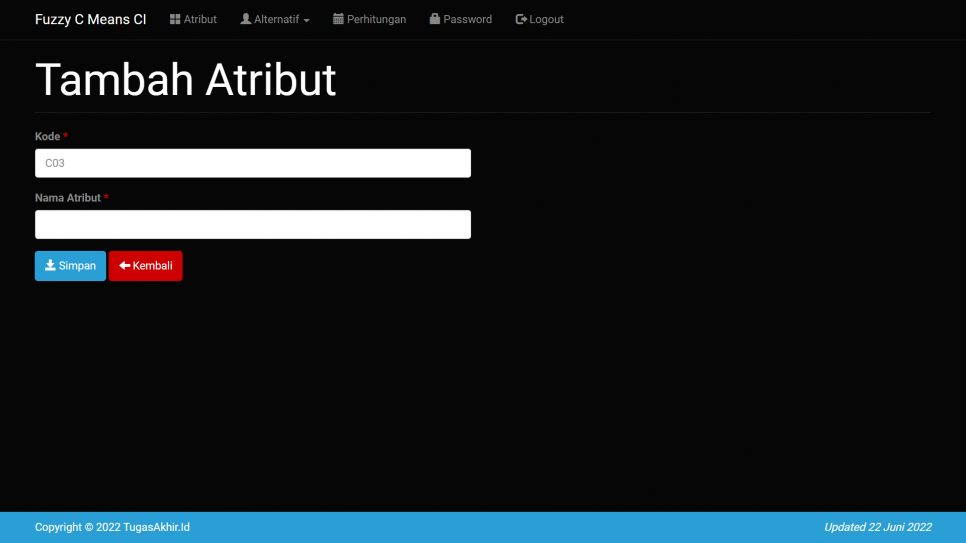Expand the Alternatif dropdown caret
Image resolution: width=966 pixels, height=543 pixels.
click(306, 20)
